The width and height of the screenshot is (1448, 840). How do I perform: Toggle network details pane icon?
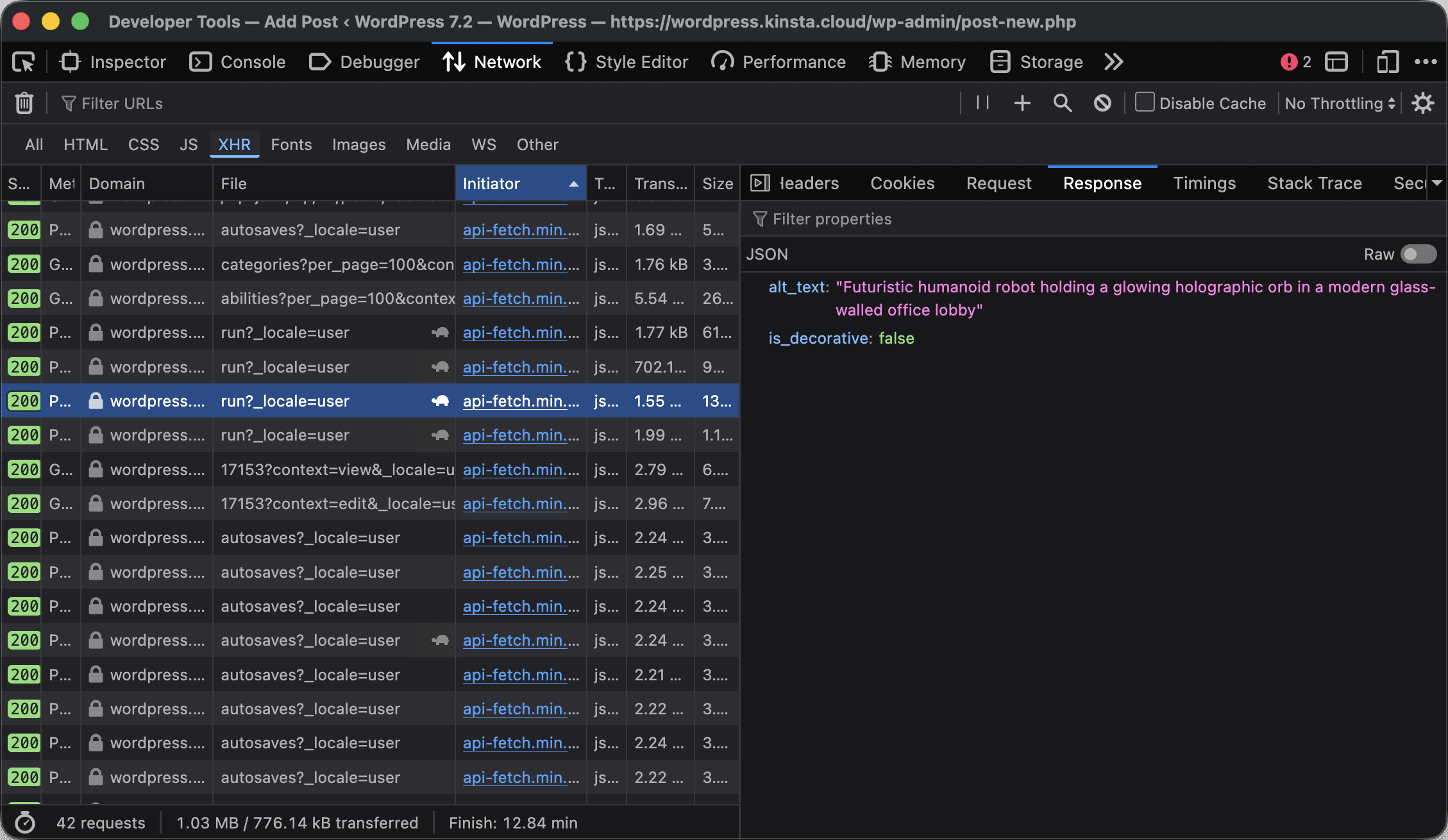point(760,183)
